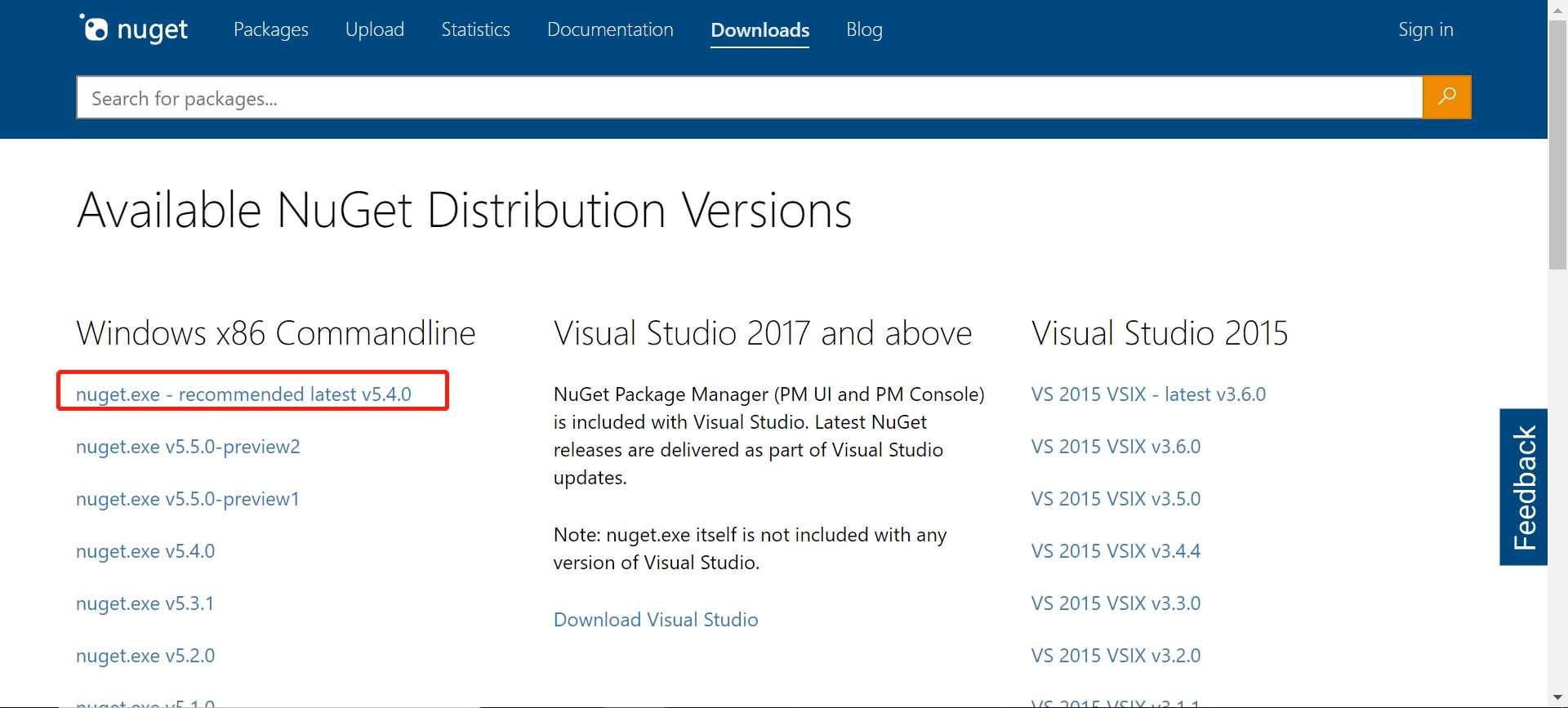Click Sign in at top right

tap(1425, 29)
